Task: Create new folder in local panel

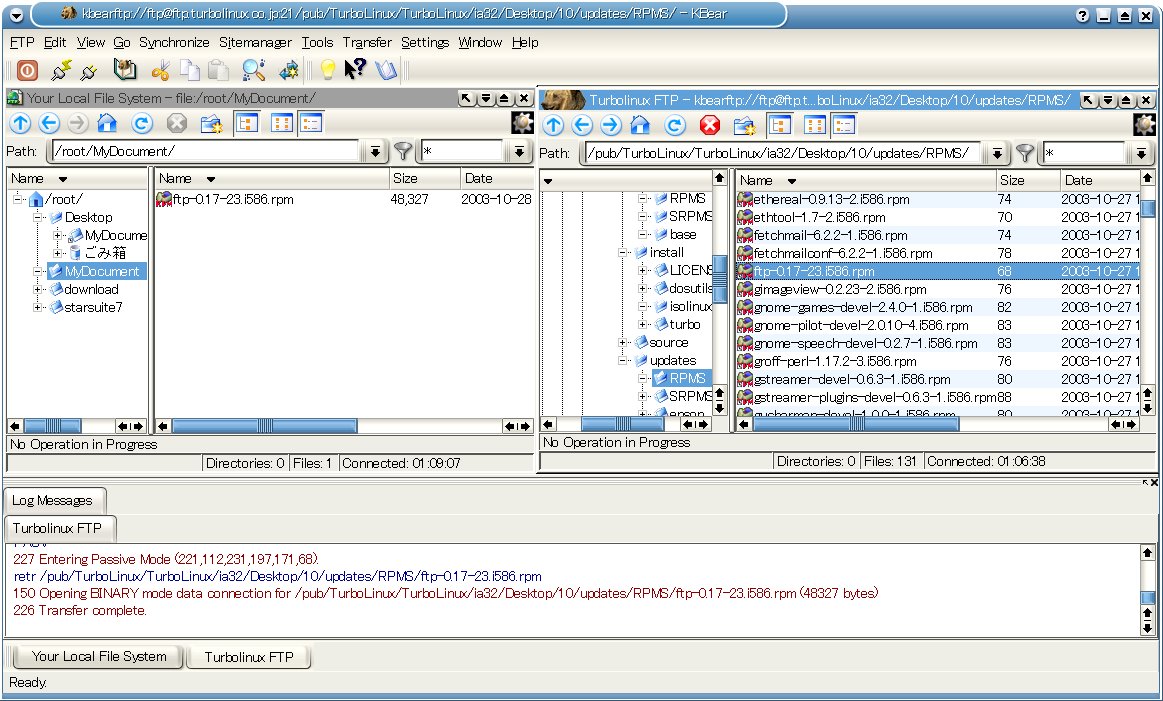Action: pyautogui.click(x=212, y=124)
